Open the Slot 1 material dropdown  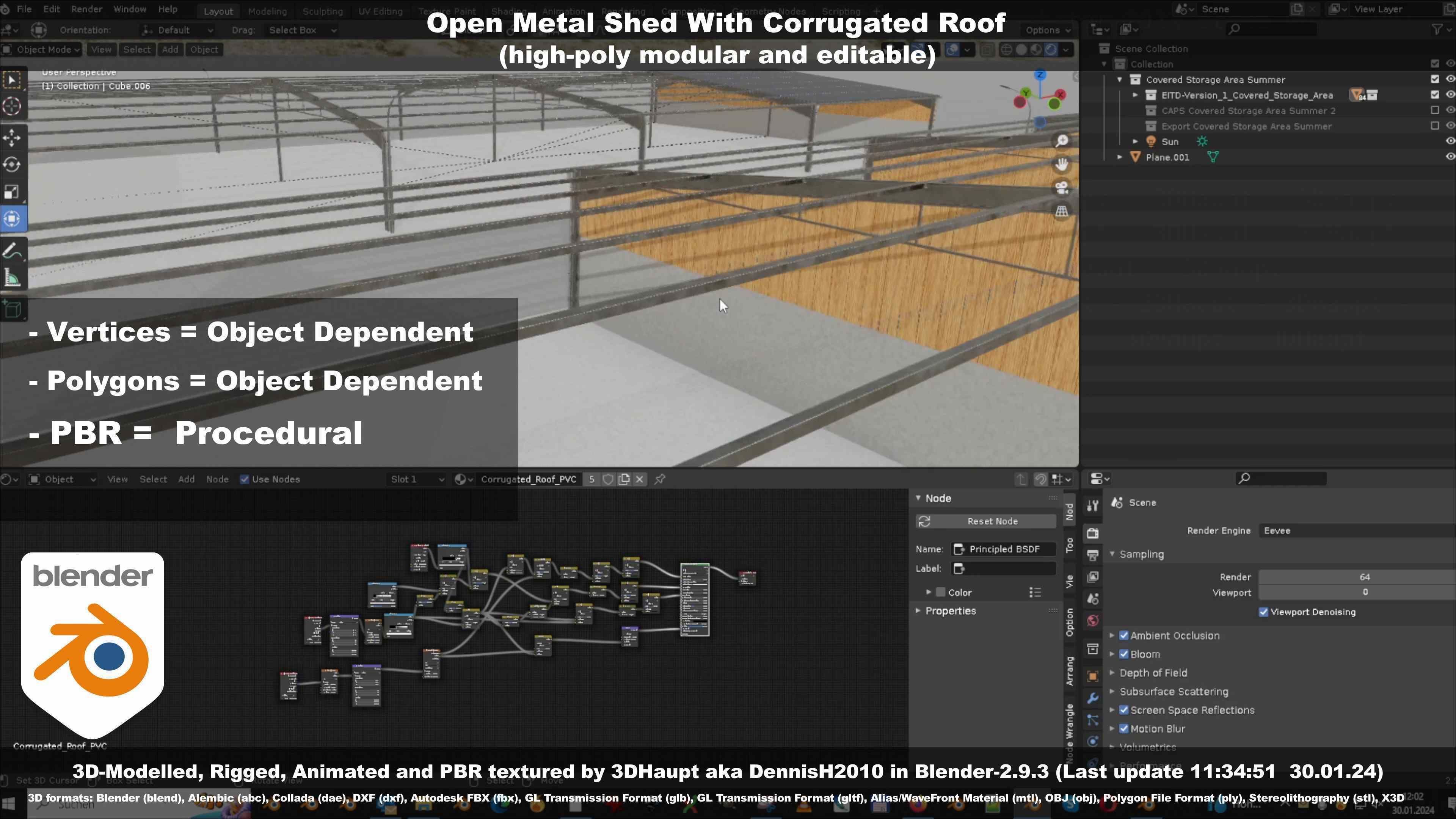pyautogui.click(x=417, y=479)
